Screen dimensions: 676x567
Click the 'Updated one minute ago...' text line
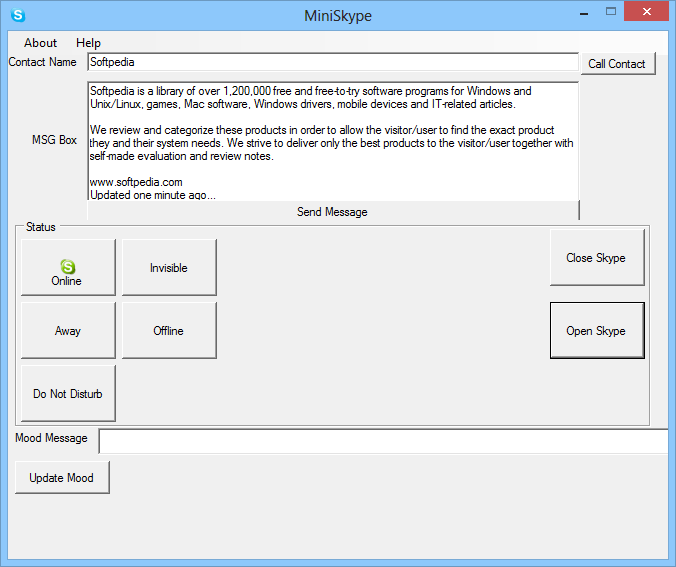click(x=153, y=195)
